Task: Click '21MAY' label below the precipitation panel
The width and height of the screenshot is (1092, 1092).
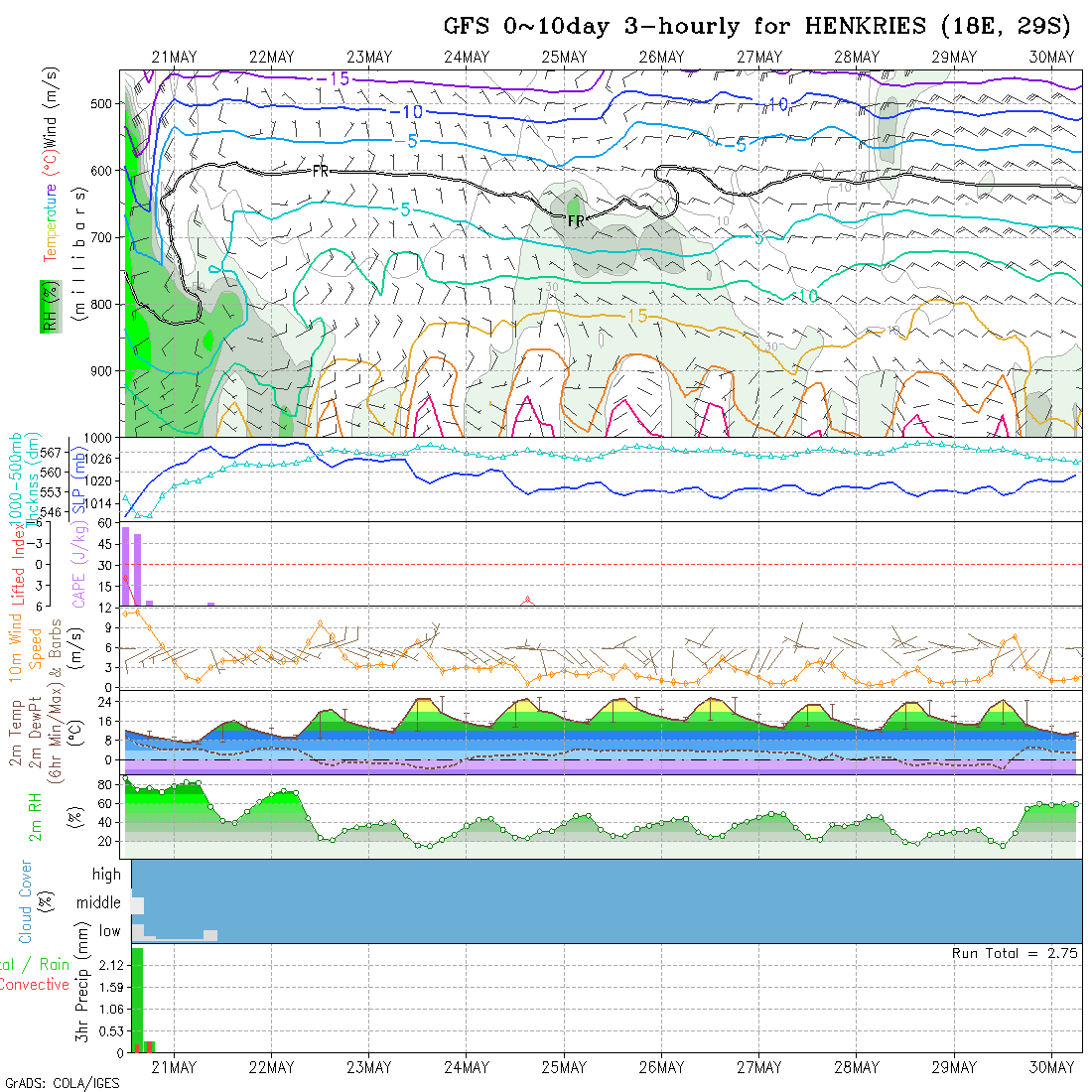Action: [174, 1067]
